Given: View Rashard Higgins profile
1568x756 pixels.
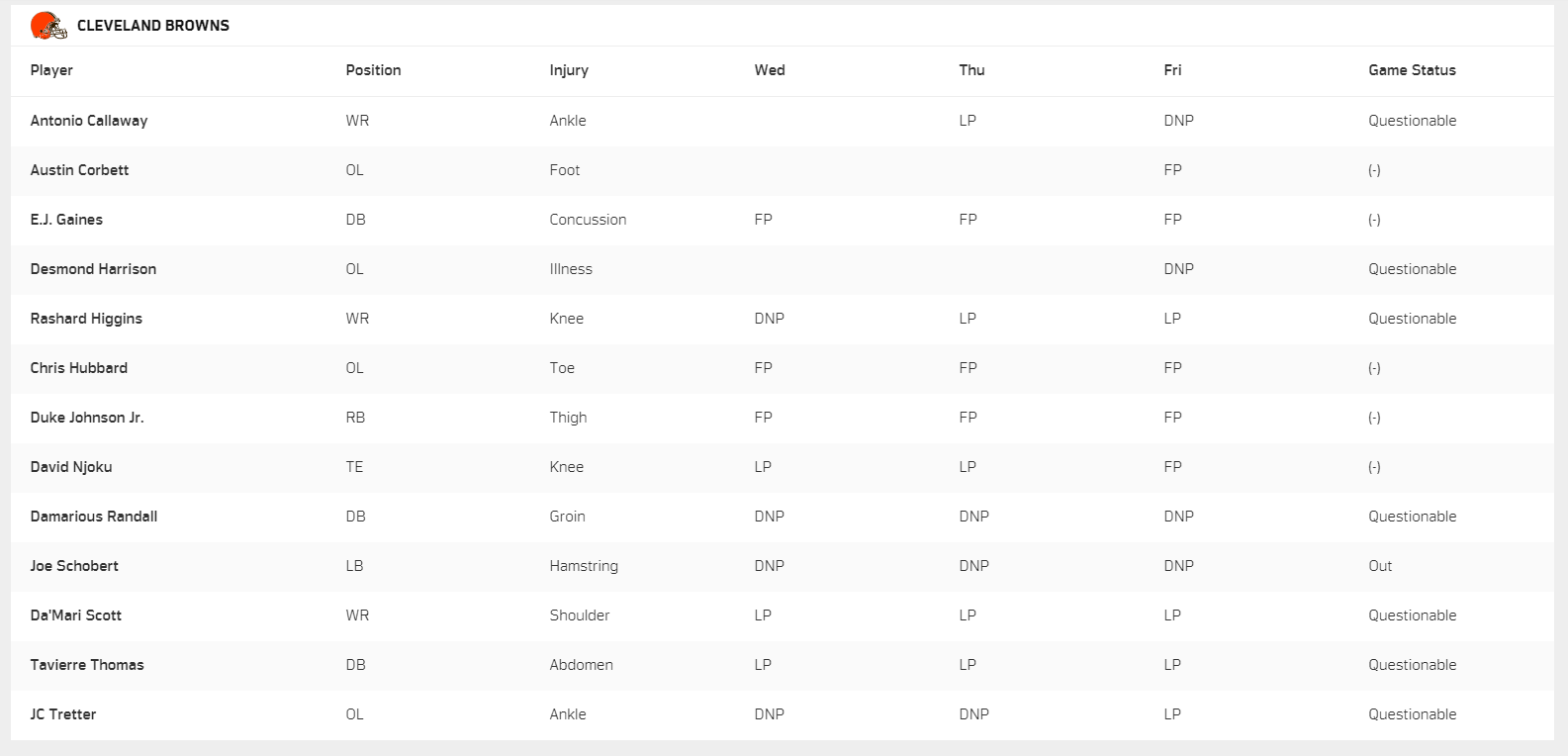Looking at the screenshot, I should (86, 319).
